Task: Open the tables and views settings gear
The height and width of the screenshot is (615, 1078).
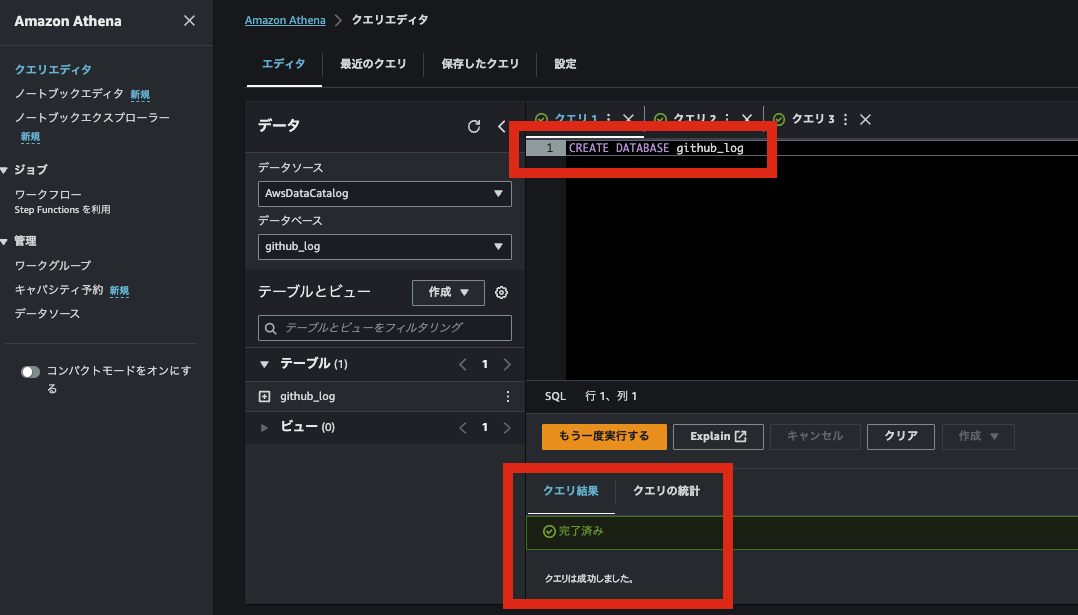Action: point(501,292)
